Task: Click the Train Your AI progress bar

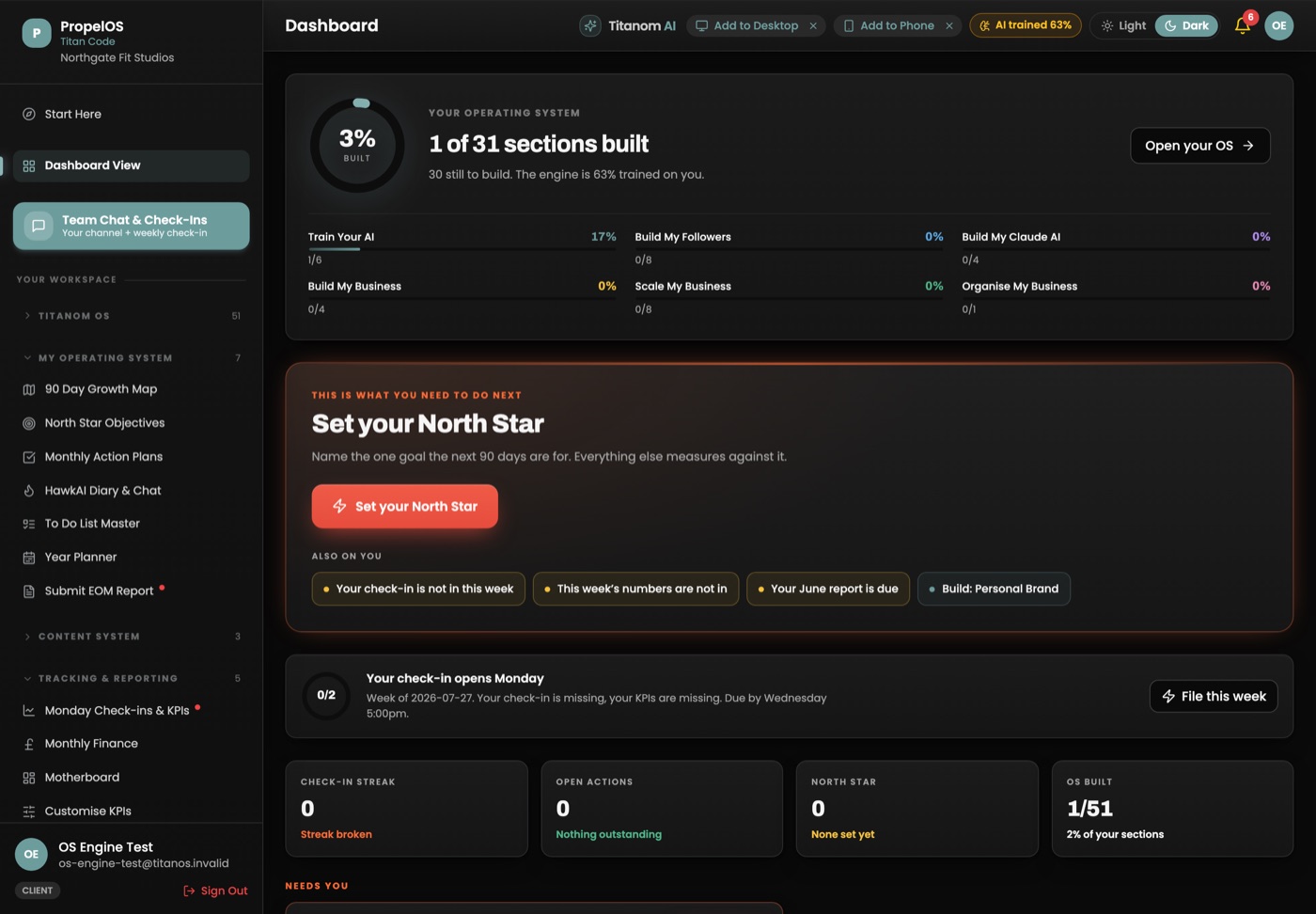Action: point(462,249)
